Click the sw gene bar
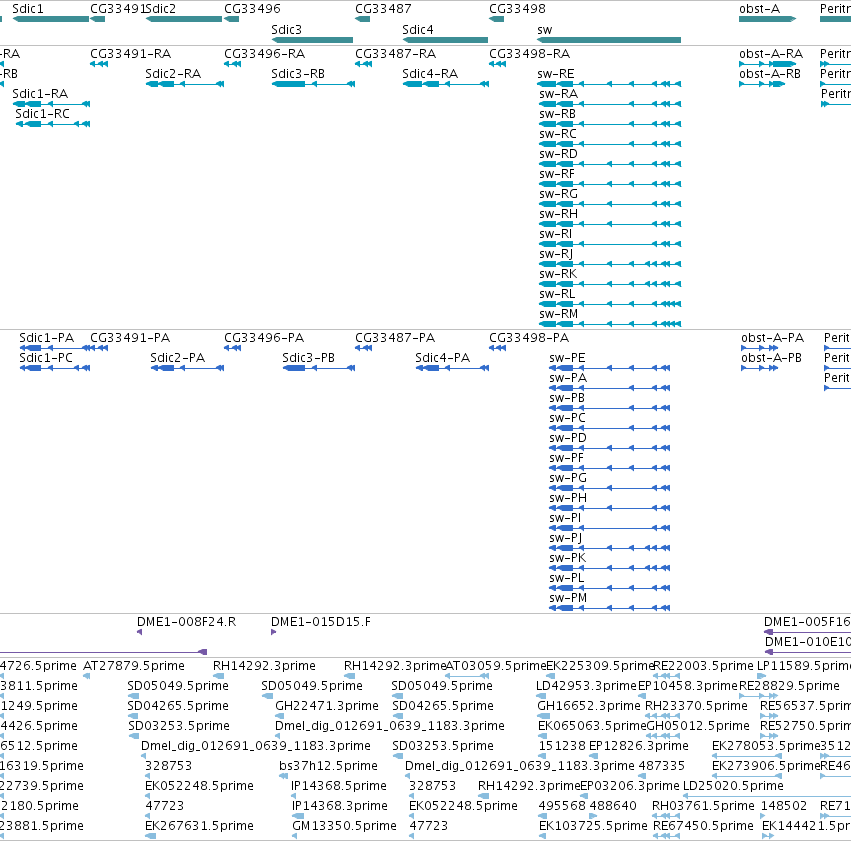 pos(609,40)
